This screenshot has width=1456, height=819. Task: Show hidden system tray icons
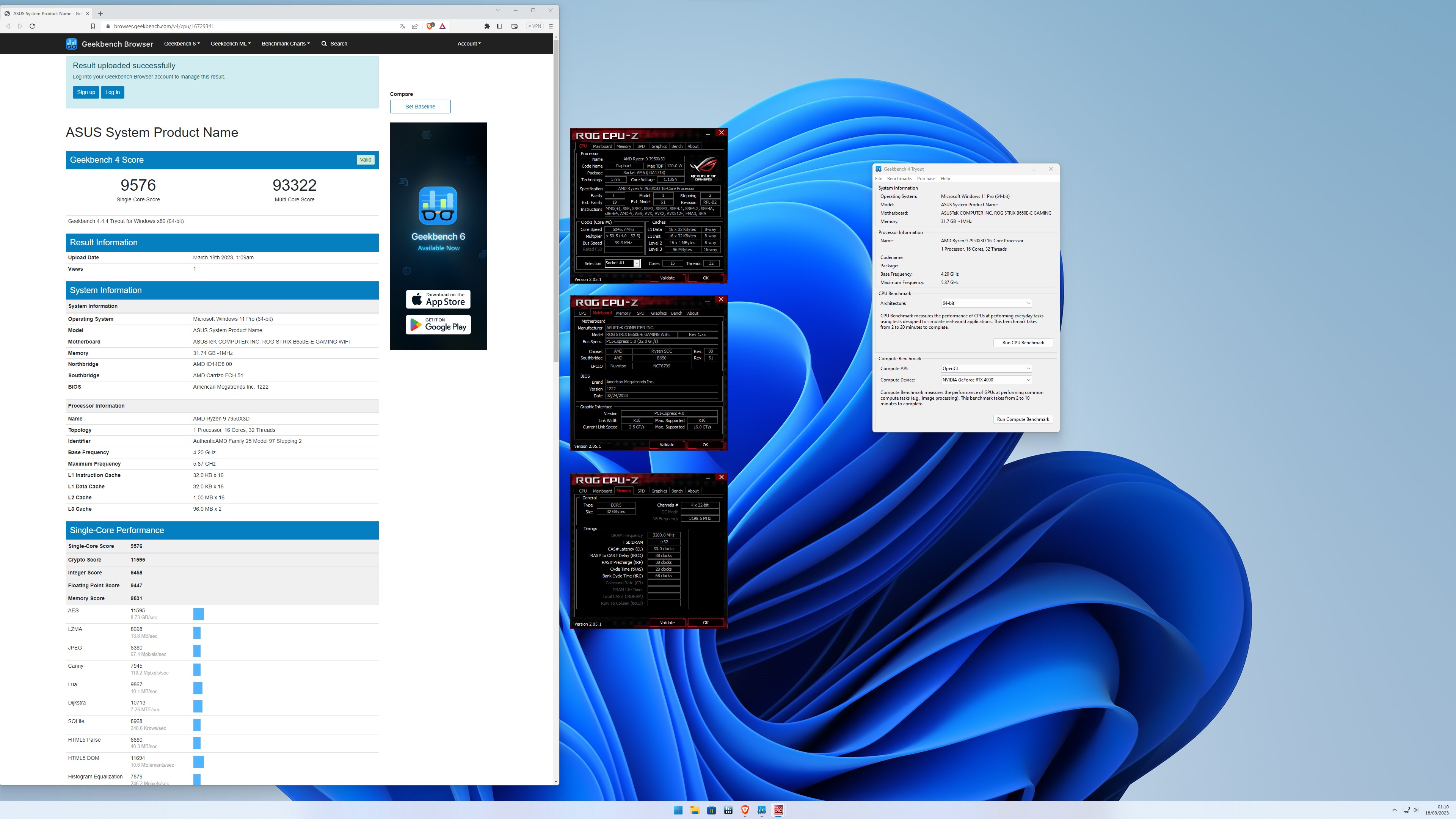click(x=1395, y=810)
